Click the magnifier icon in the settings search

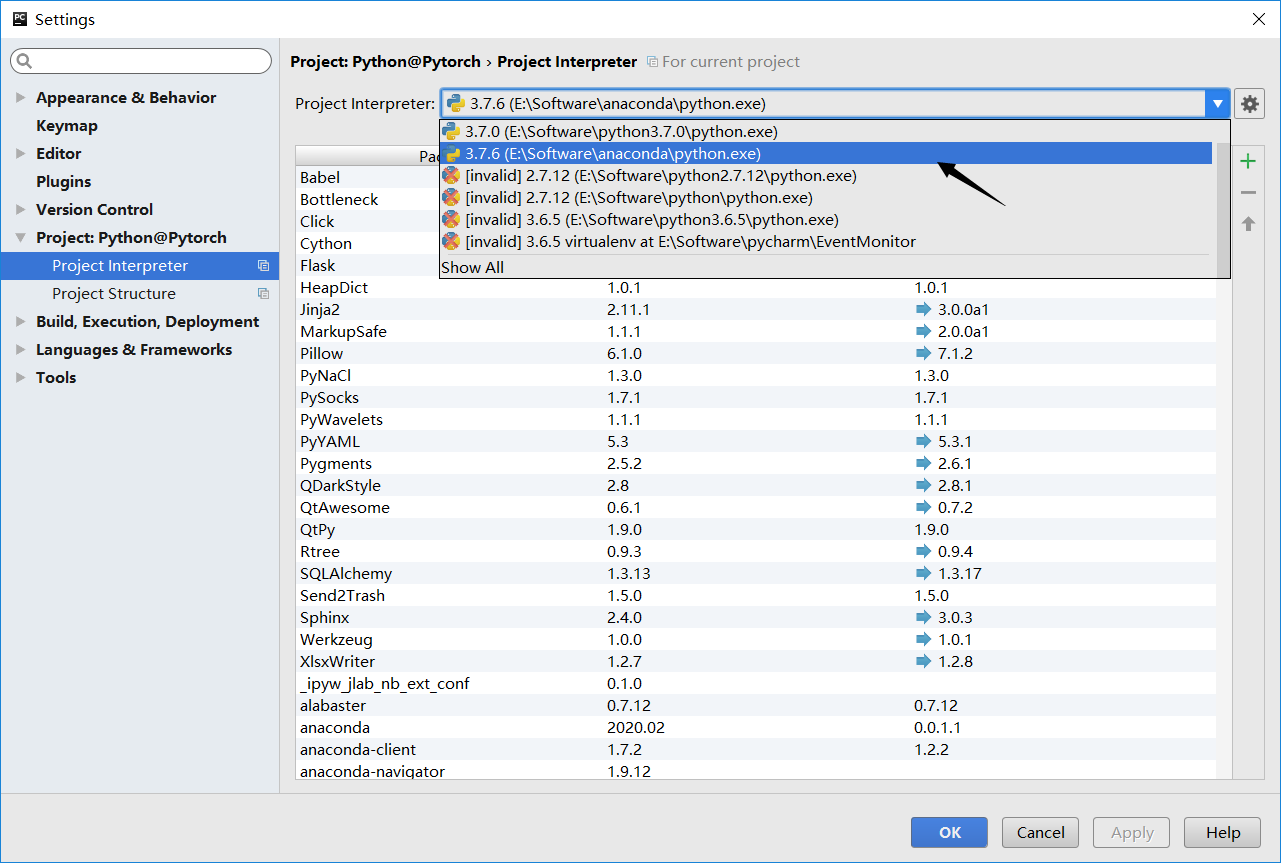pyautogui.click(x=24, y=61)
